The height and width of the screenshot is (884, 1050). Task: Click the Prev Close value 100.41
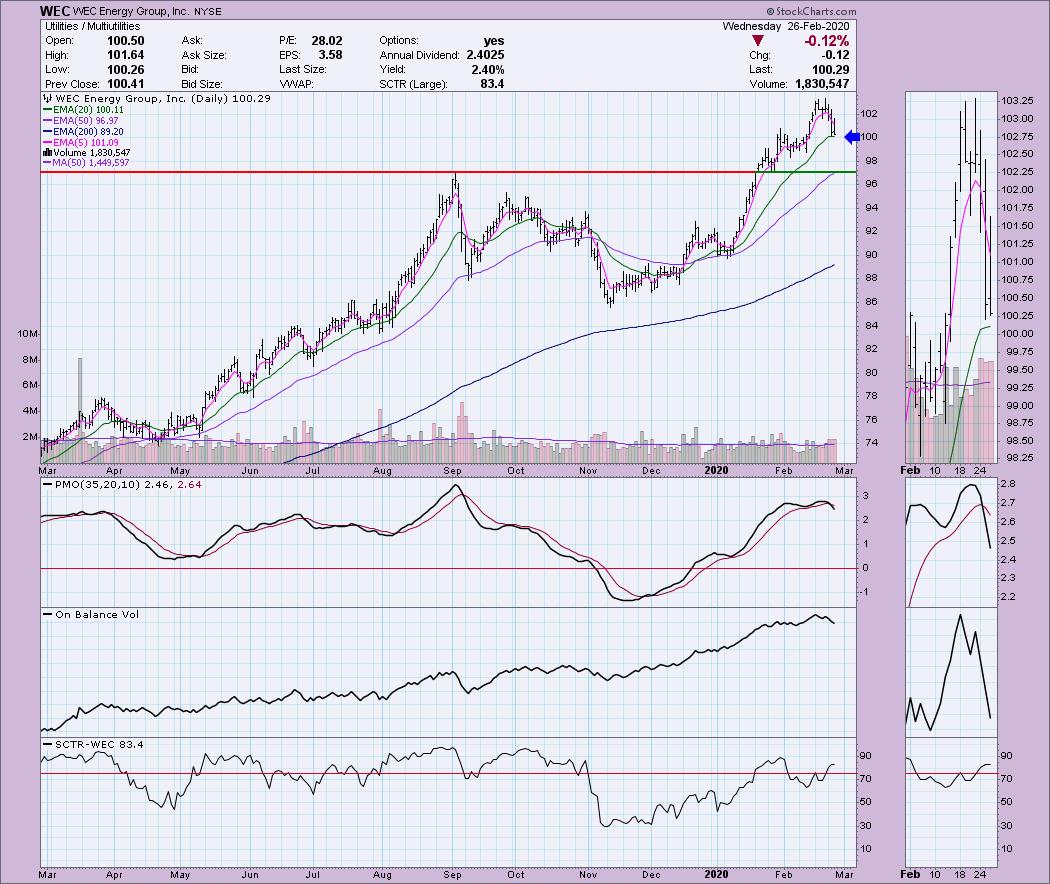pyautogui.click(x=126, y=84)
